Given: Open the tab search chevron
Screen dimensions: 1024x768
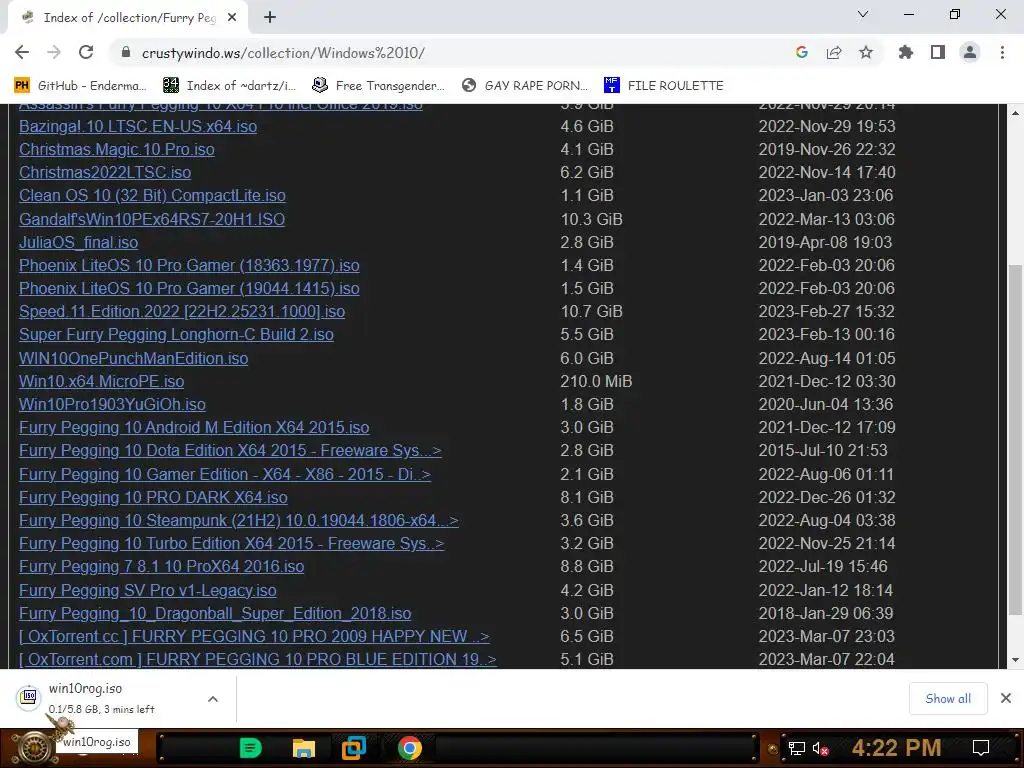Looking at the screenshot, I should (863, 14).
